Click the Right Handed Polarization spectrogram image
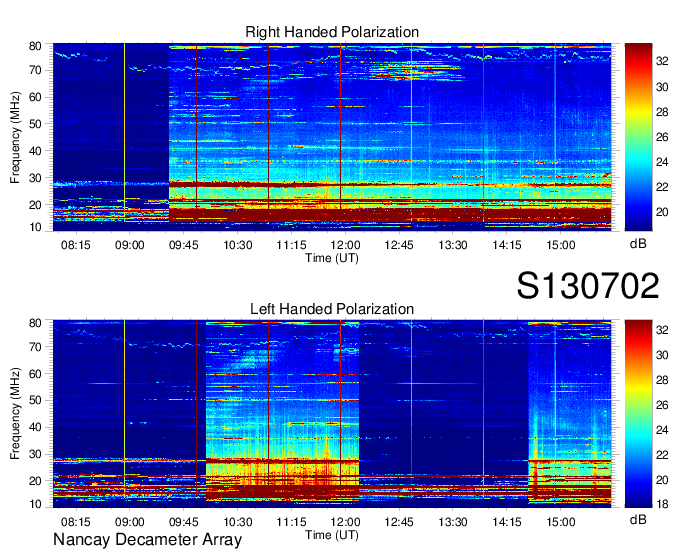This screenshot has height=552, width=680. point(332,137)
